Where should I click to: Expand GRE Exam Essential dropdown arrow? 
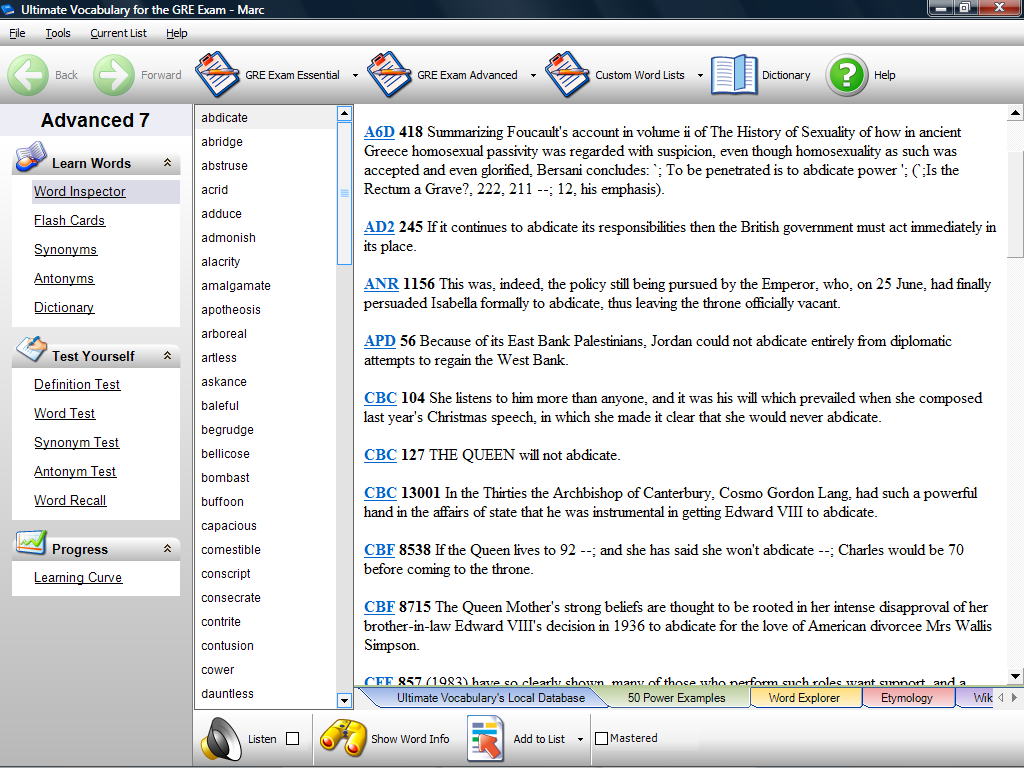(x=355, y=76)
